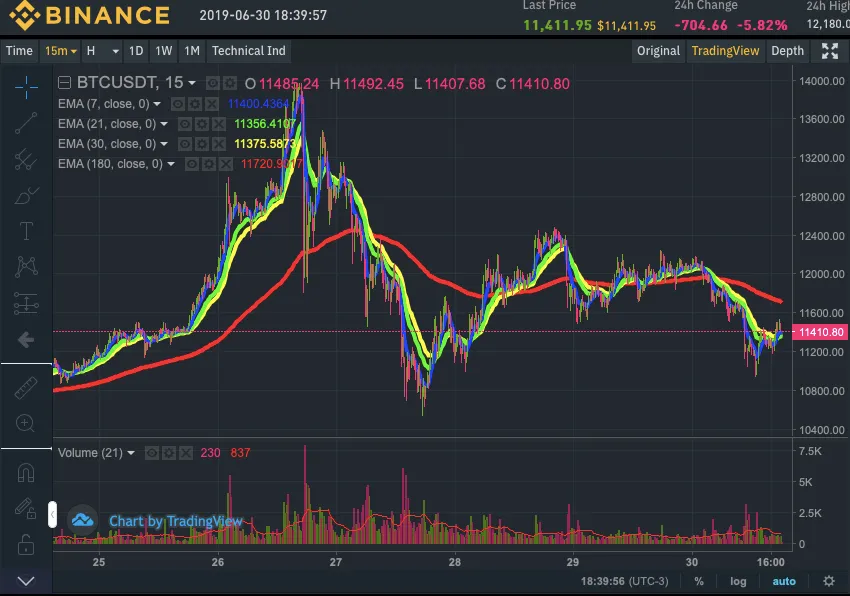Viewport: 850px width, 596px height.
Task: Select the Time chart mode
Action: tap(20, 51)
